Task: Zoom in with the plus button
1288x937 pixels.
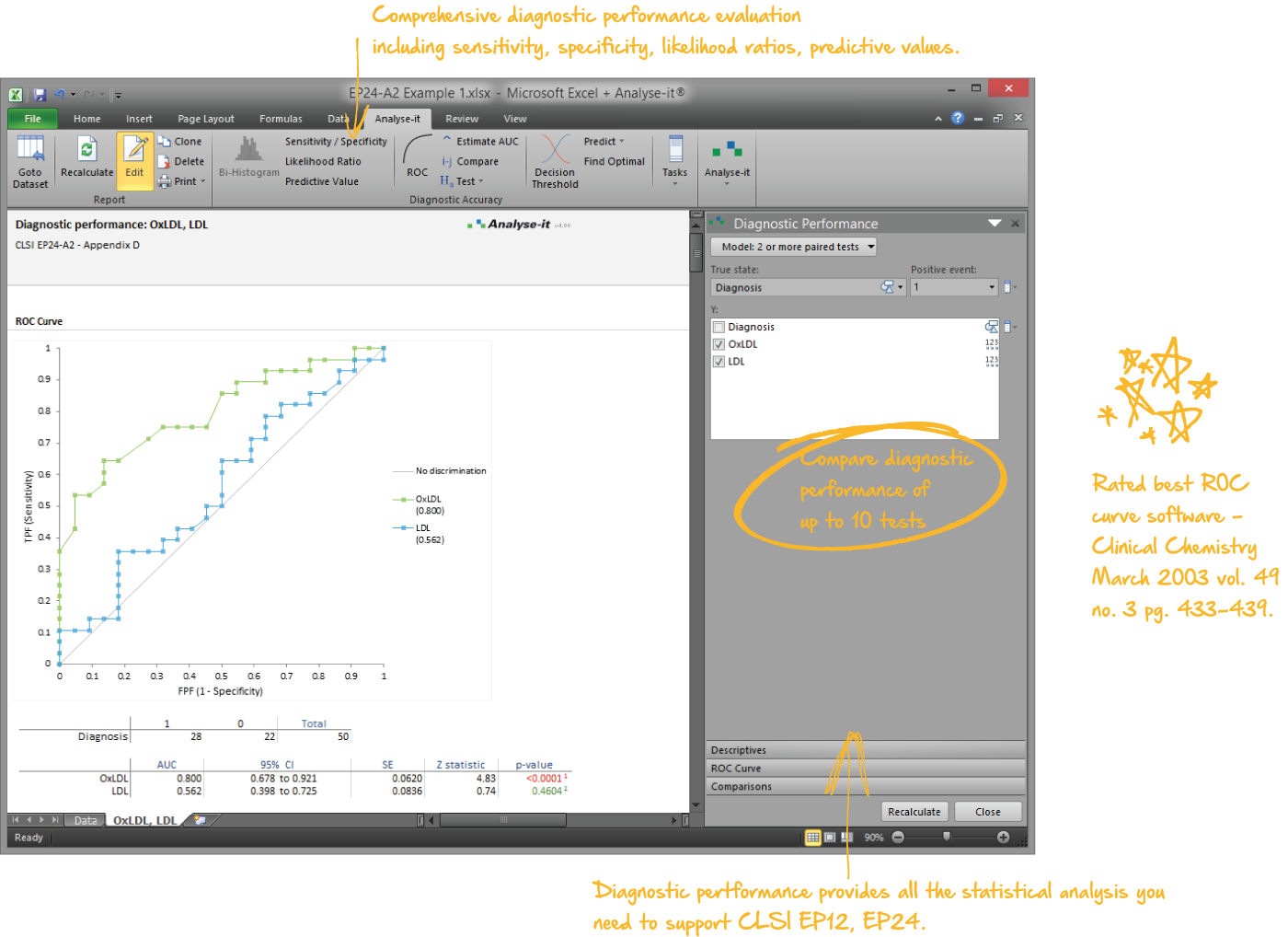Action: (x=1003, y=838)
